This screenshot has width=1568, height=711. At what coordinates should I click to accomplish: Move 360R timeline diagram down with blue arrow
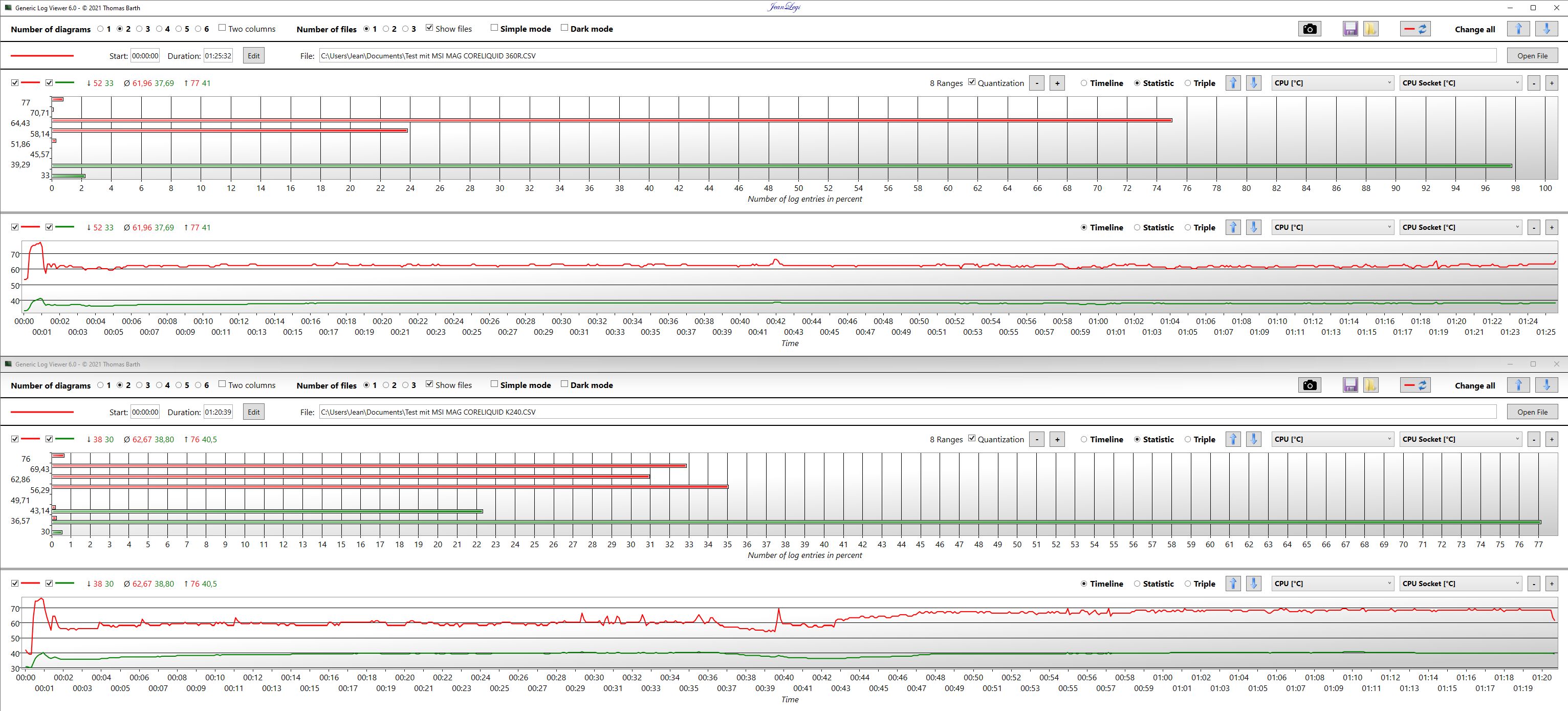pyautogui.click(x=1253, y=227)
